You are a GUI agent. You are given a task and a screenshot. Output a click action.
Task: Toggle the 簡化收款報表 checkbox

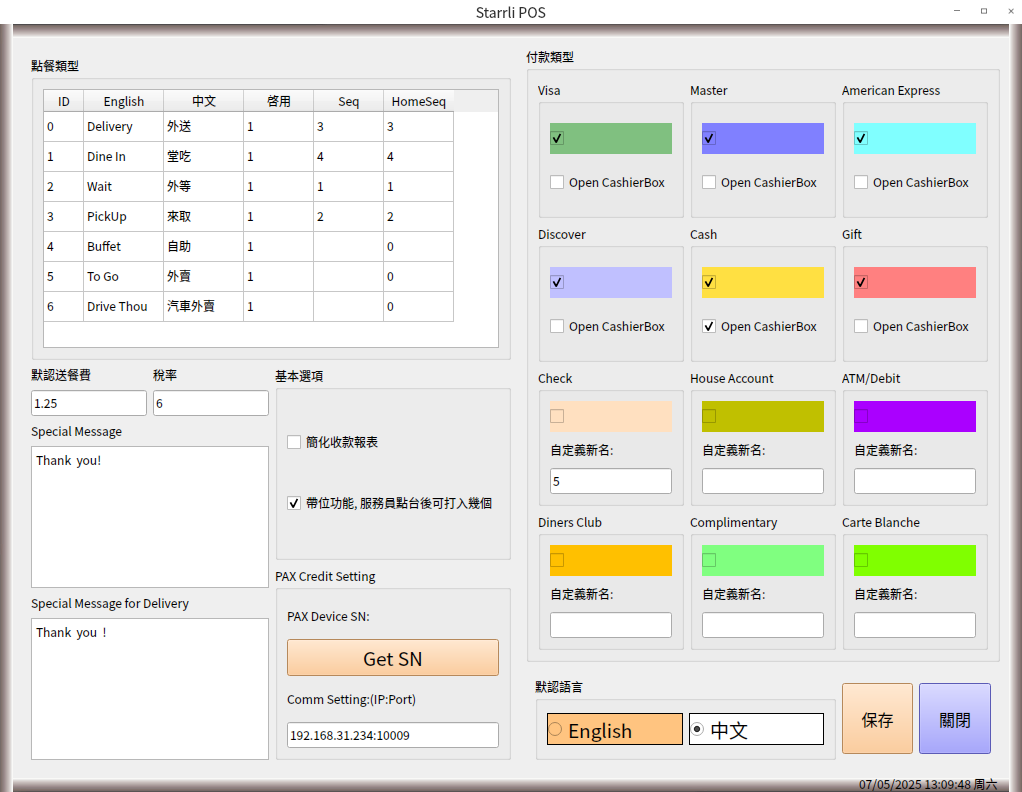tap(294, 442)
